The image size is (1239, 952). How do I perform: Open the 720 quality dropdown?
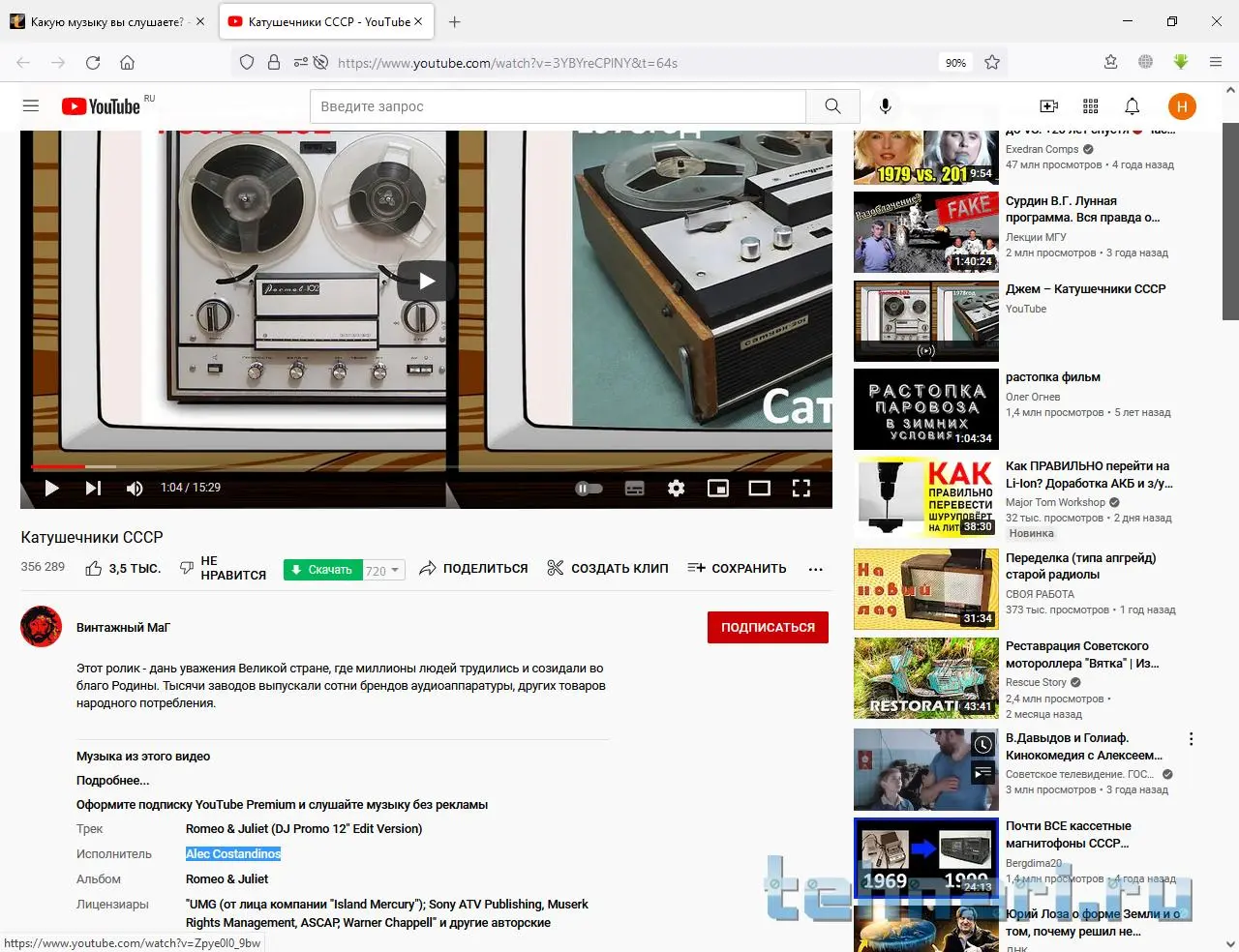point(383,571)
